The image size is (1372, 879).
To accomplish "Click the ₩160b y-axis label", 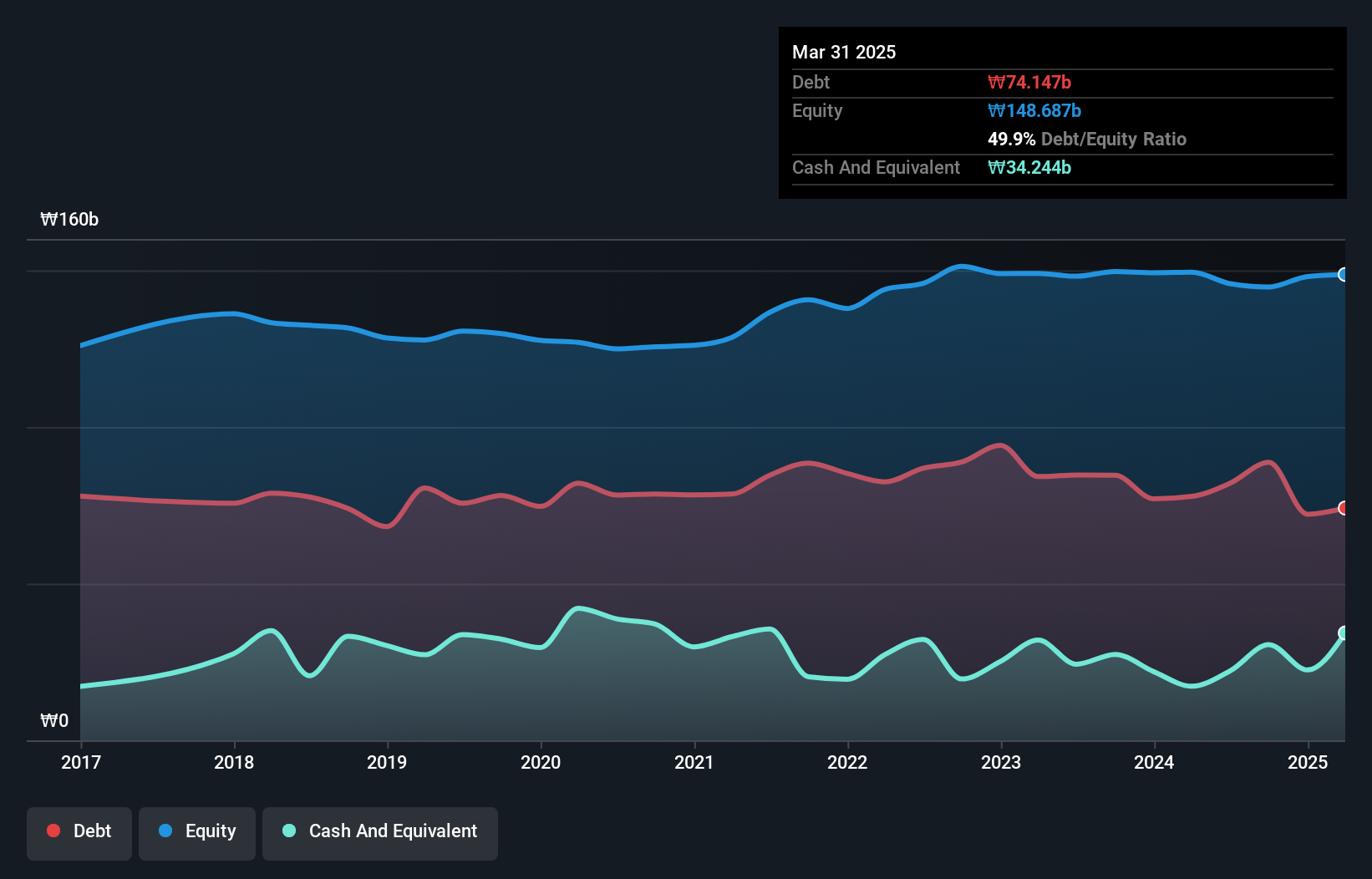I will (69, 219).
